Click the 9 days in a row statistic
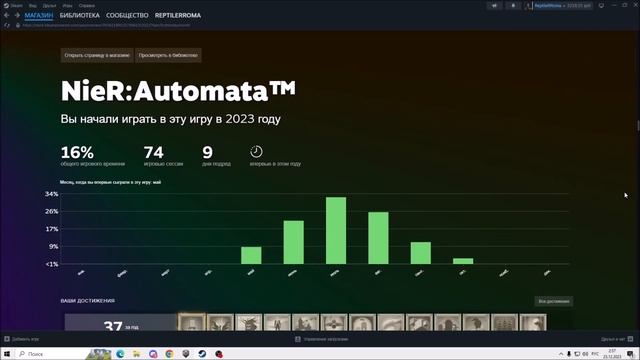This screenshot has height=360, width=640. pyautogui.click(x=216, y=156)
